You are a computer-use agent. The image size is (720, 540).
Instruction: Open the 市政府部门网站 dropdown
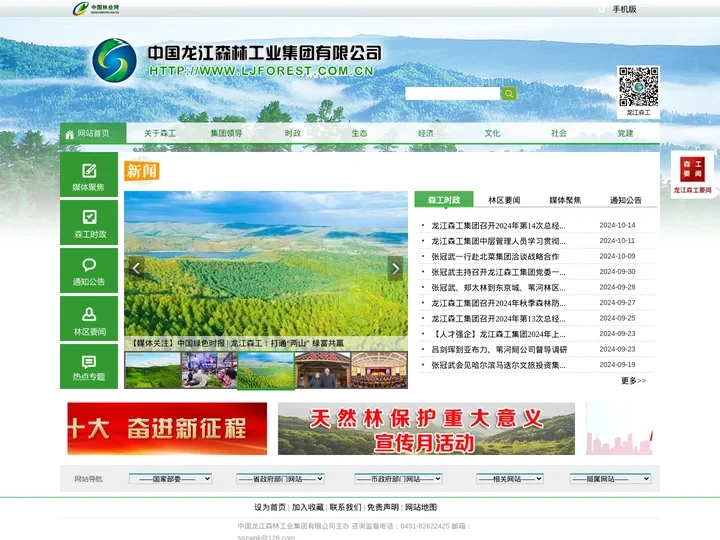point(398,479)
